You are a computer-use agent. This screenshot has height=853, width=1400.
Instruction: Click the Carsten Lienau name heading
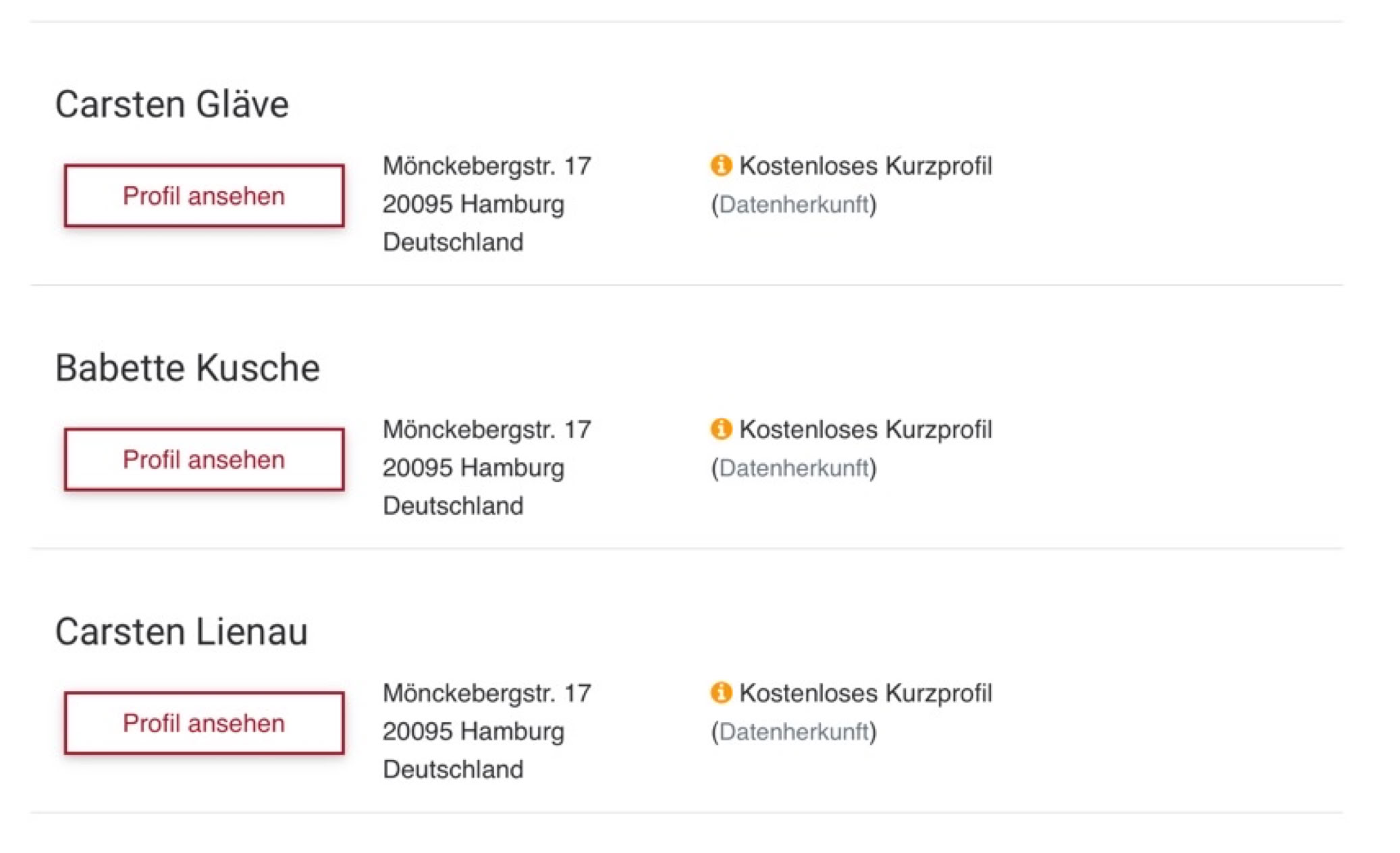pyautogui.click(x=182, y=632)
